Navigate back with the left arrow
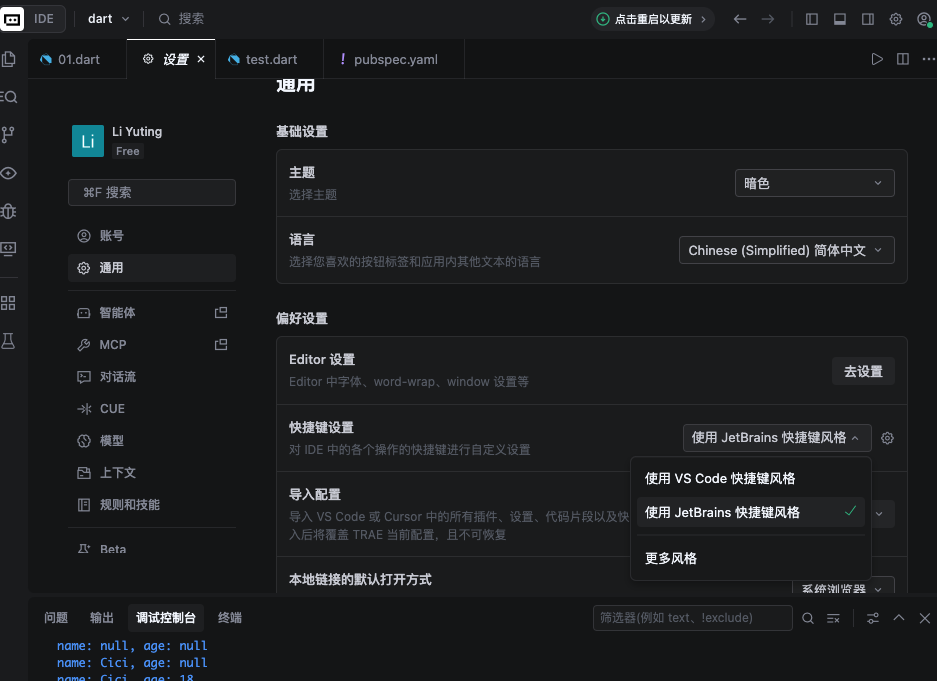937x681 pixels. pos(740,19)
